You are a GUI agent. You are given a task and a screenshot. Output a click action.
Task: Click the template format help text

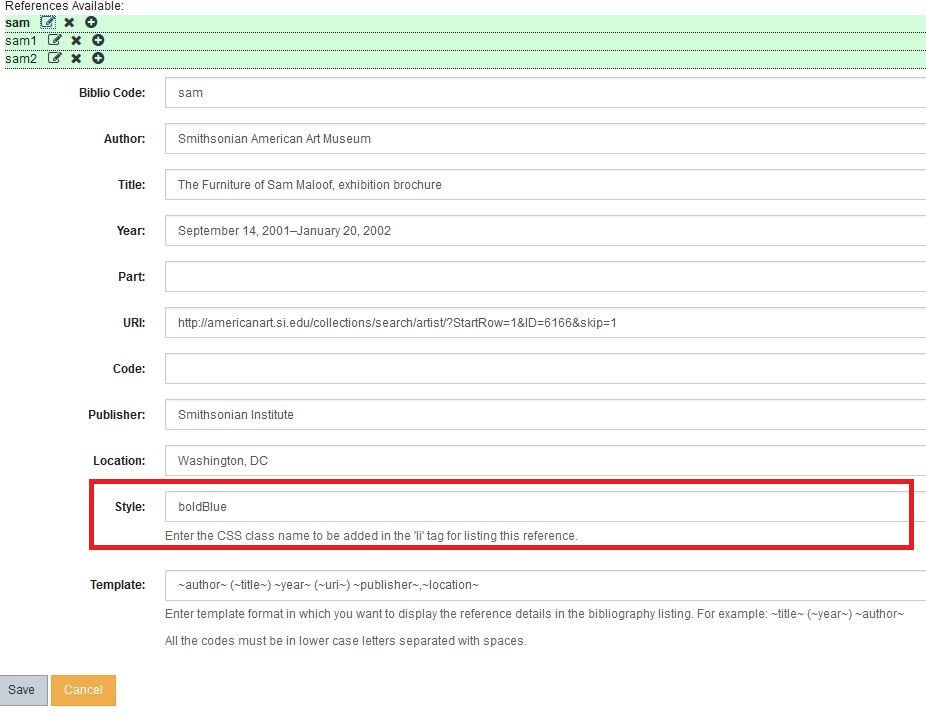coord(534,614)
